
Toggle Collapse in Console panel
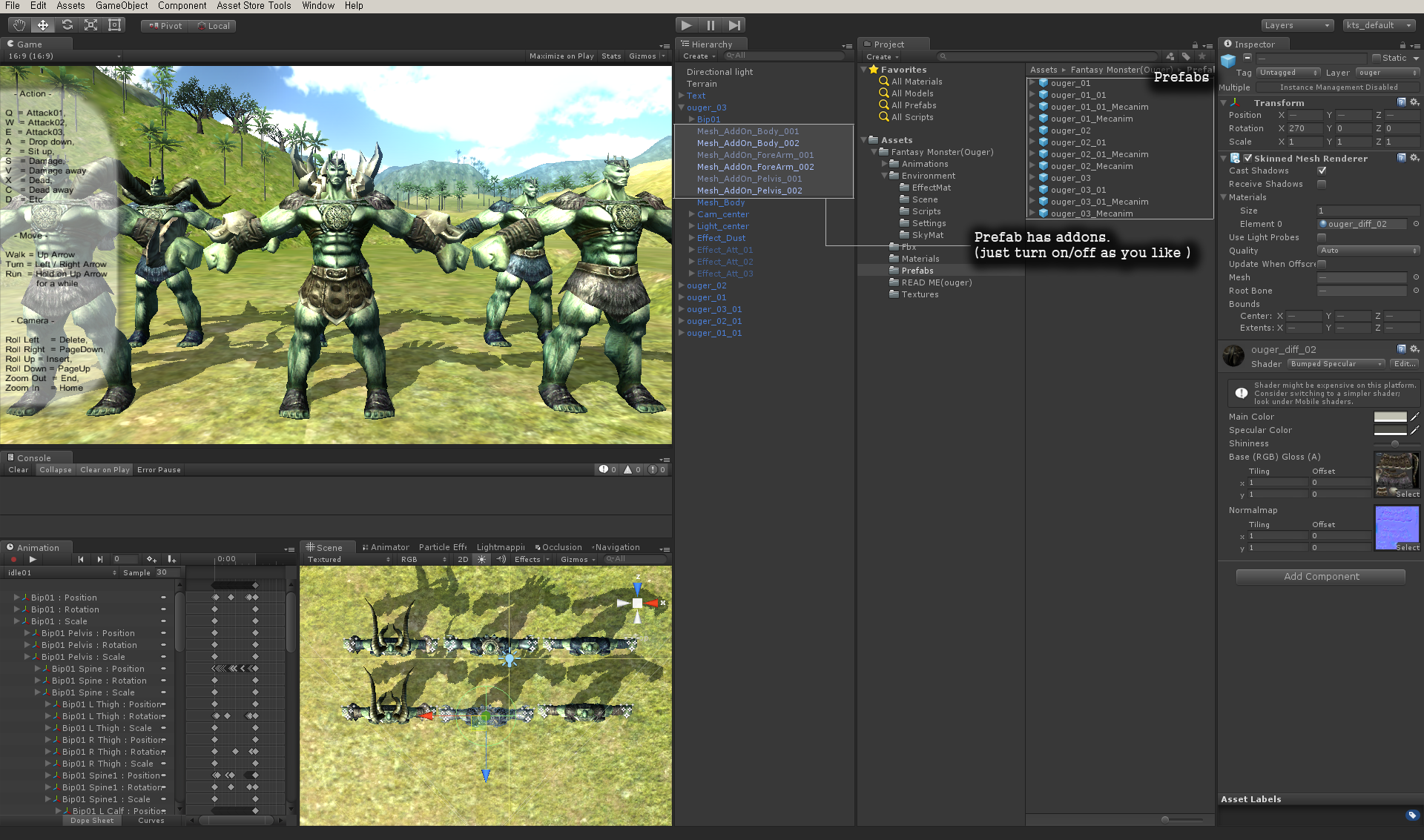[x=56, y=469]
